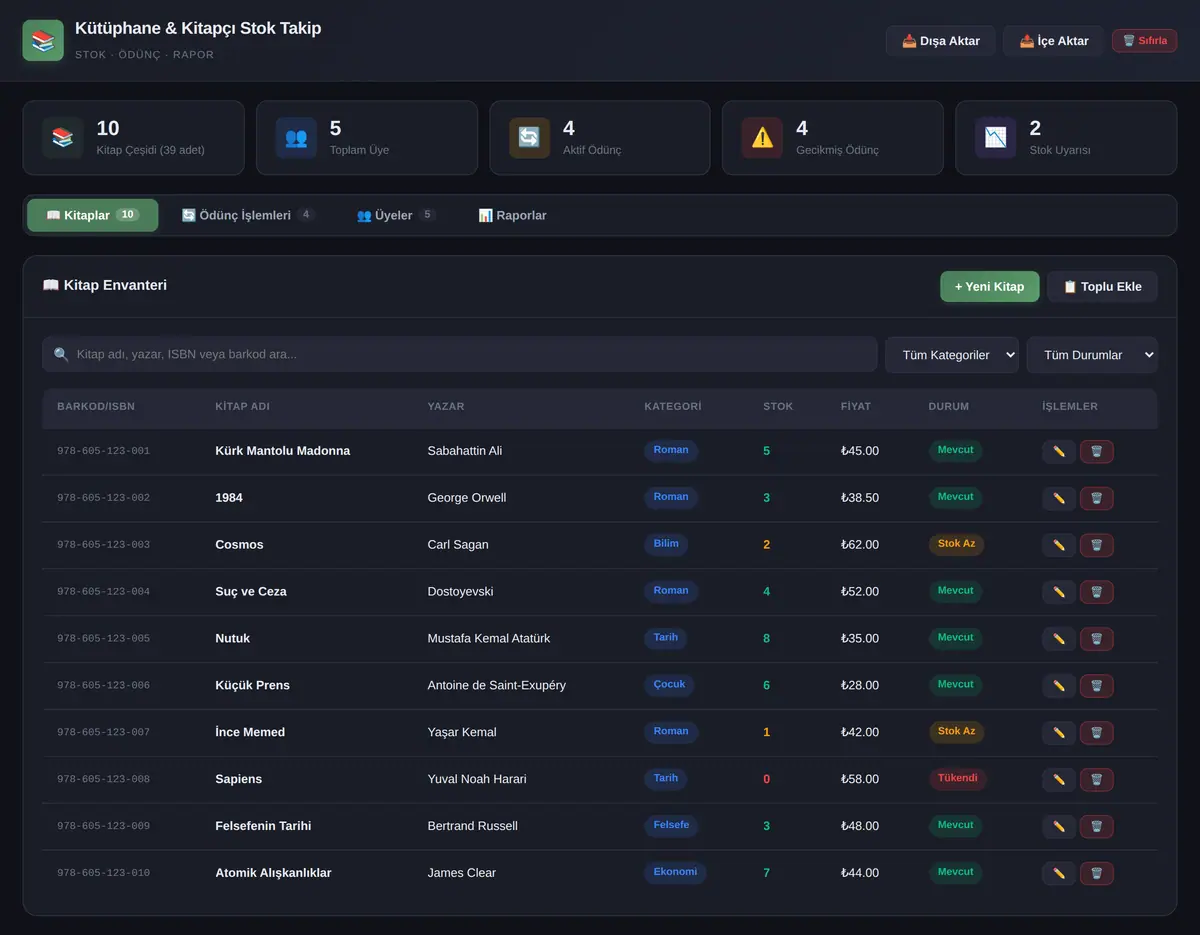Open the Toplu Ekle bulk add

(1102, 286)
